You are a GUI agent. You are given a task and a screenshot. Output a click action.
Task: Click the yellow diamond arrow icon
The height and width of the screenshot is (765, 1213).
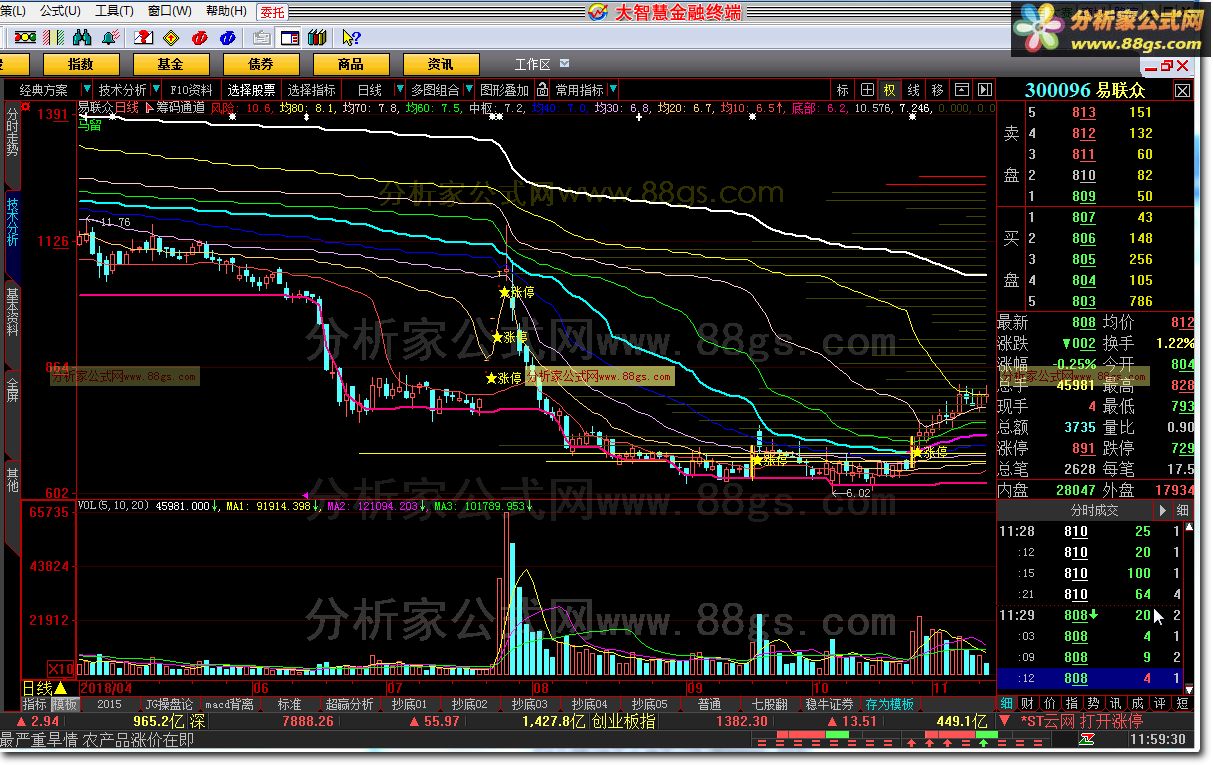[171, 38]
